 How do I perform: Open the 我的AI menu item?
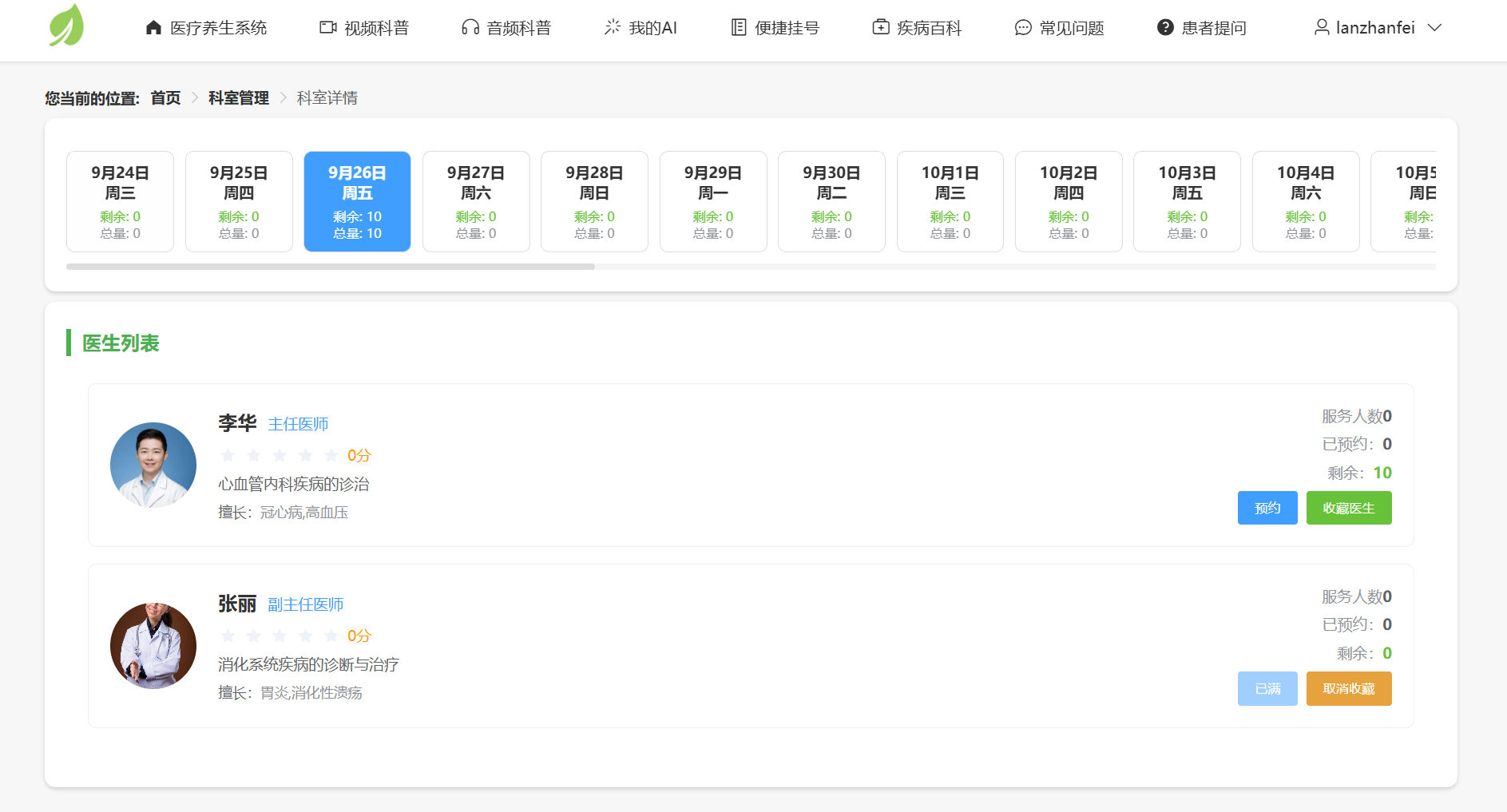pos(640,28)
